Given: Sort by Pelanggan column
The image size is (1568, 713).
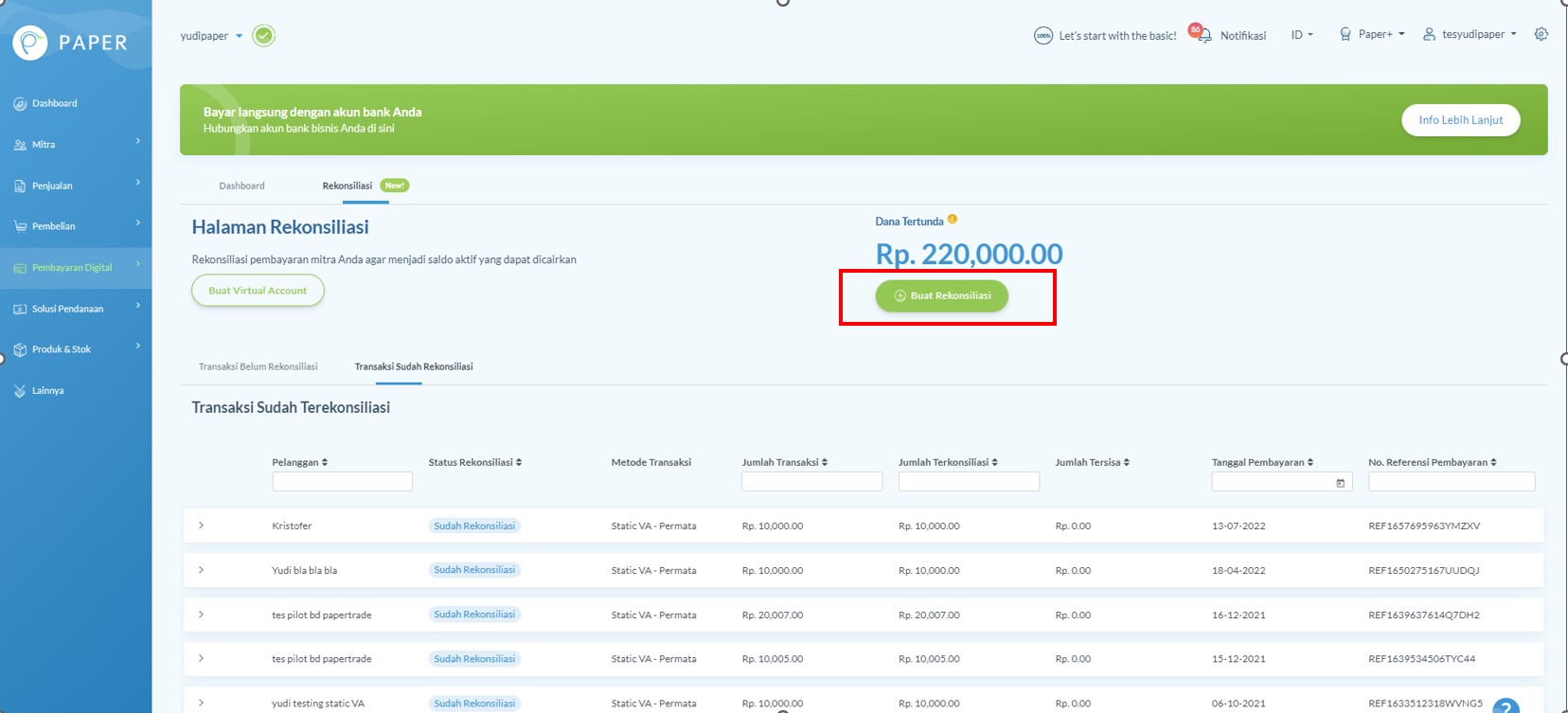Looking at the screenshot, I should point(325,462).
